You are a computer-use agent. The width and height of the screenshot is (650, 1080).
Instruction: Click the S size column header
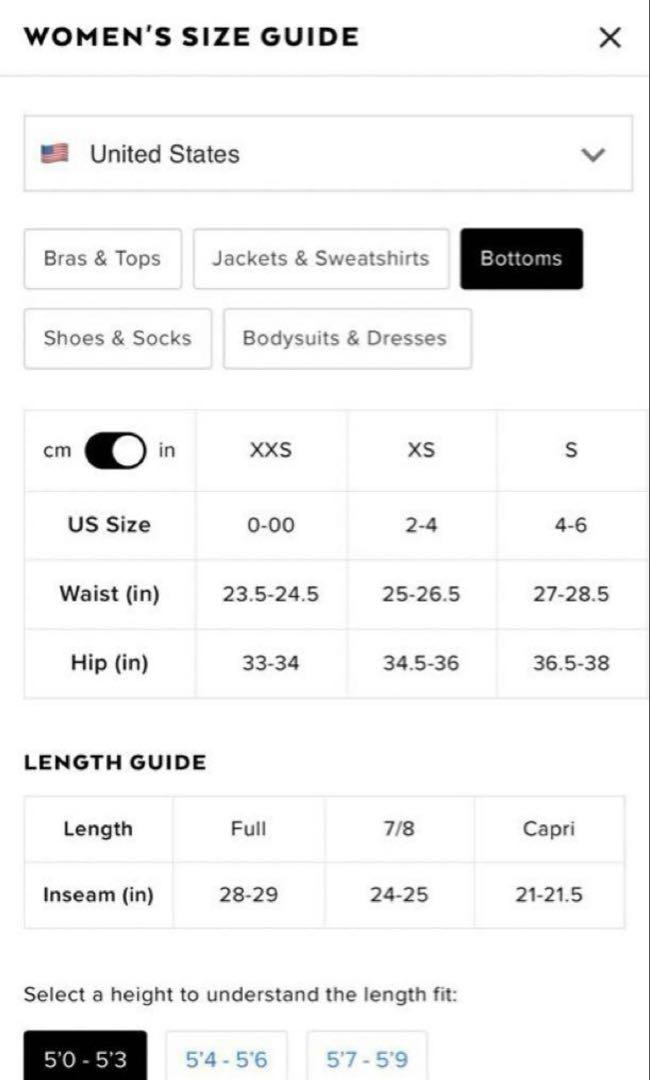tap(572, 450)
